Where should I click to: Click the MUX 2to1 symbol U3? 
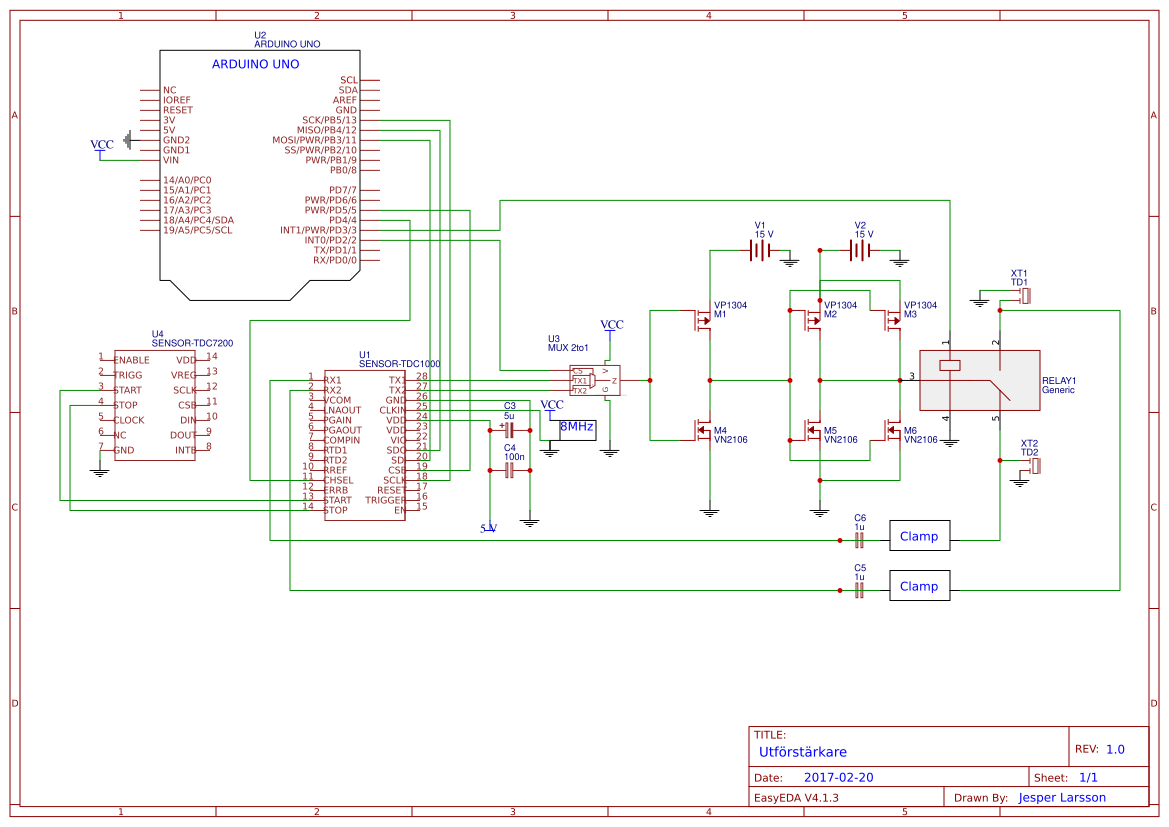[x=592, y=380]
